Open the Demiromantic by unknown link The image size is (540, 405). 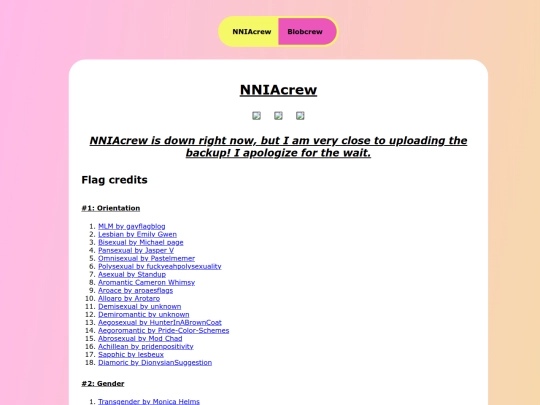pos(144,314)
